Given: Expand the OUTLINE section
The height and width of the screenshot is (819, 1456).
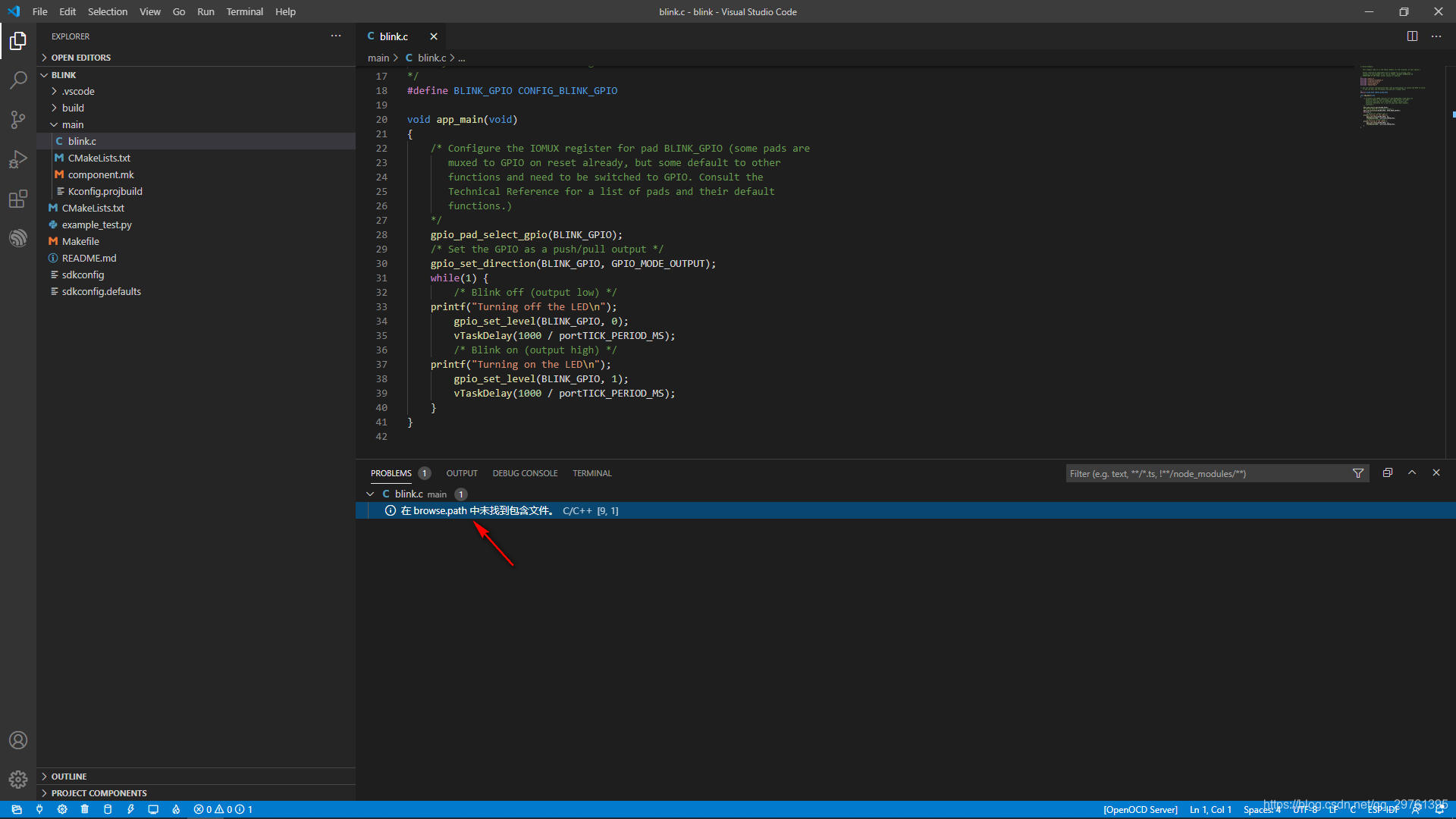Looking at the screenshot, I should 196,777.
